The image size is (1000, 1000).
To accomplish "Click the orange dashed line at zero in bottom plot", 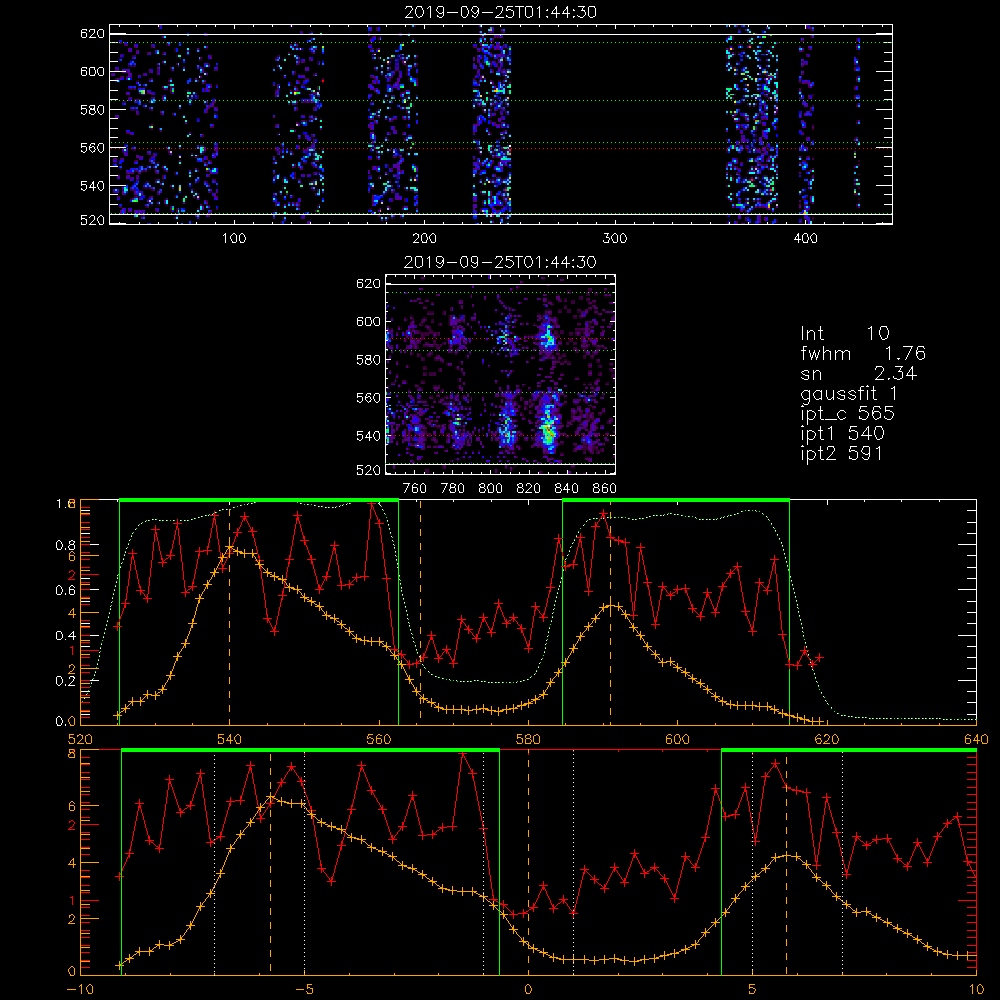I will (528, 861).
